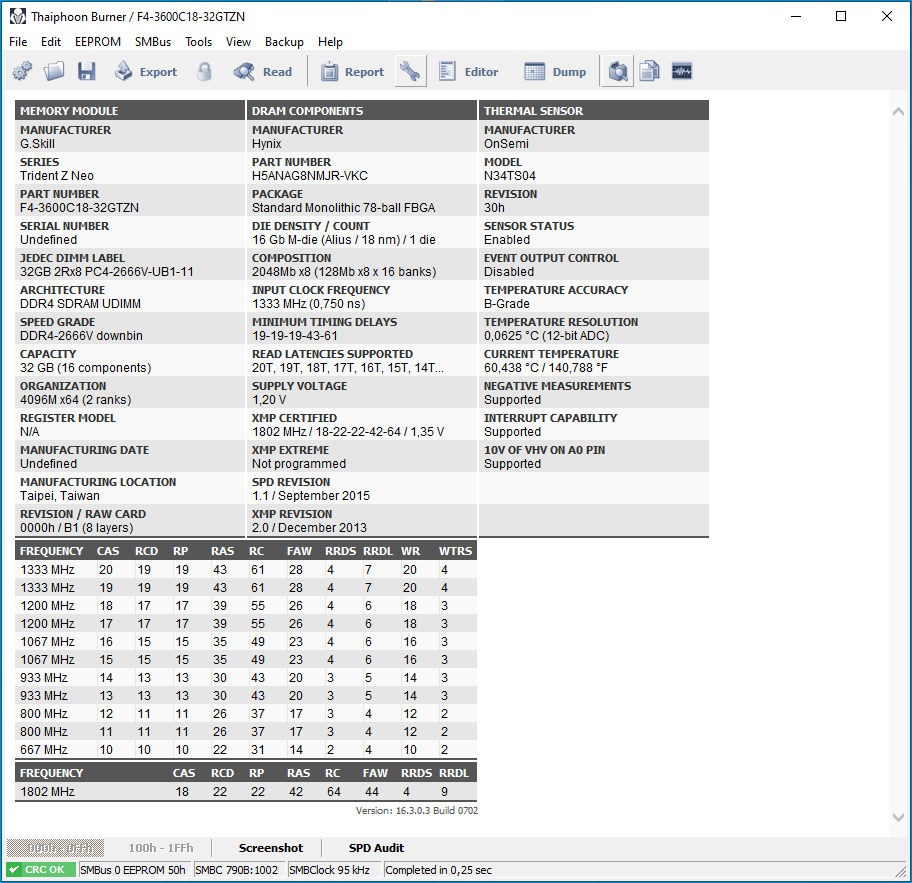Click the 16 Gb M-die density value
Screen dimensions: 912x883
(x=344, y=240)
